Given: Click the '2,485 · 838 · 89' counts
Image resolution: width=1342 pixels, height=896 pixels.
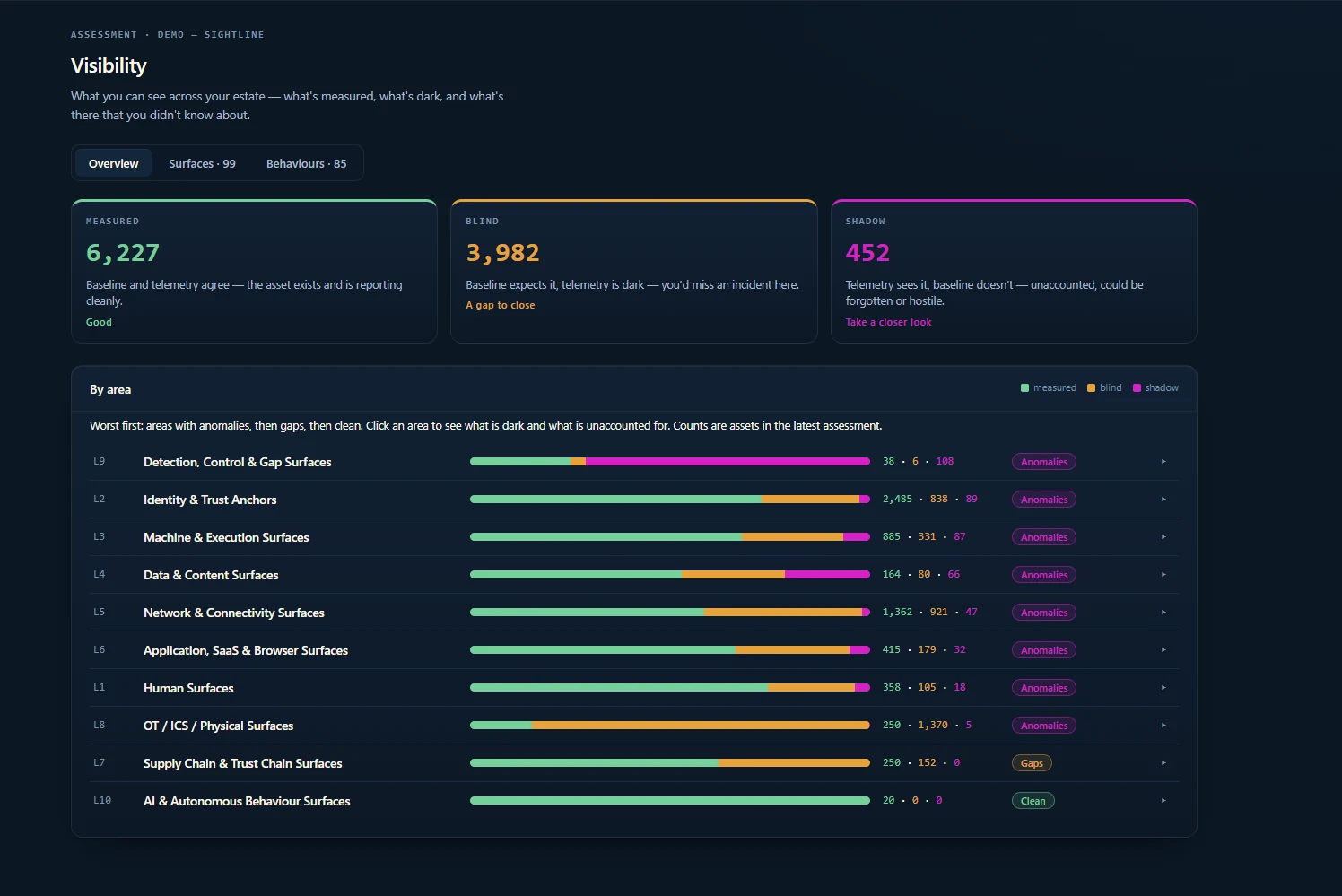Looking at the screenshot, I should 930,500.
